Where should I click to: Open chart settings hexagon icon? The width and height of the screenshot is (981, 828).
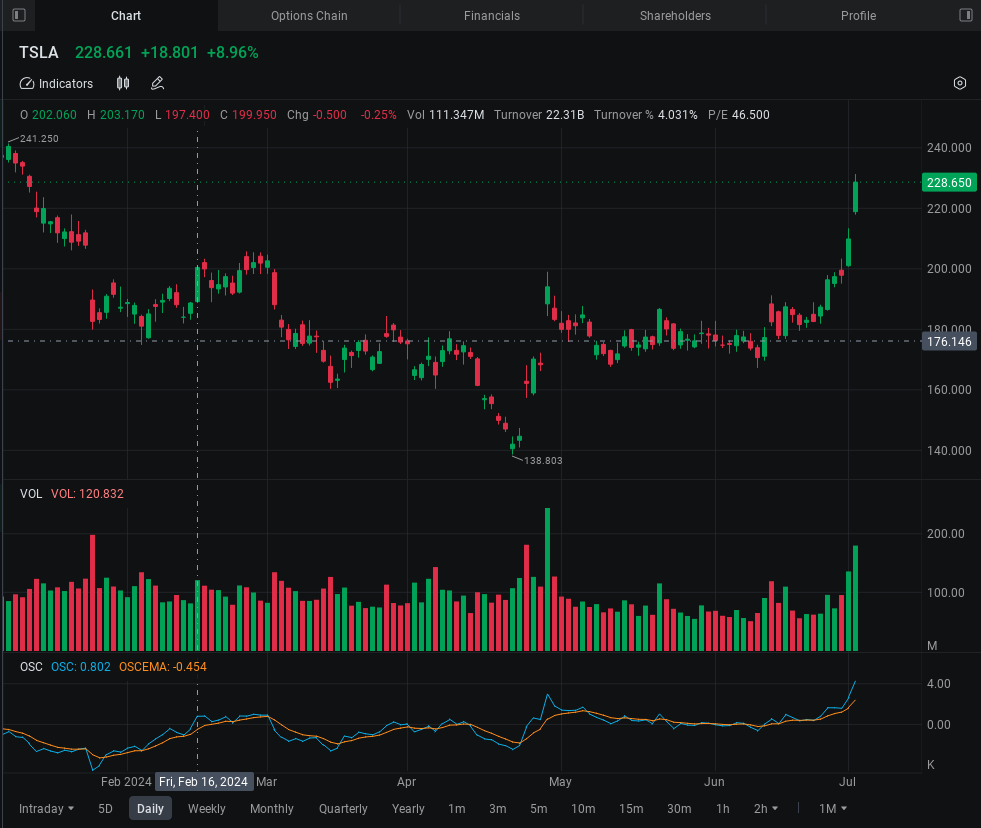pos(960,84)
